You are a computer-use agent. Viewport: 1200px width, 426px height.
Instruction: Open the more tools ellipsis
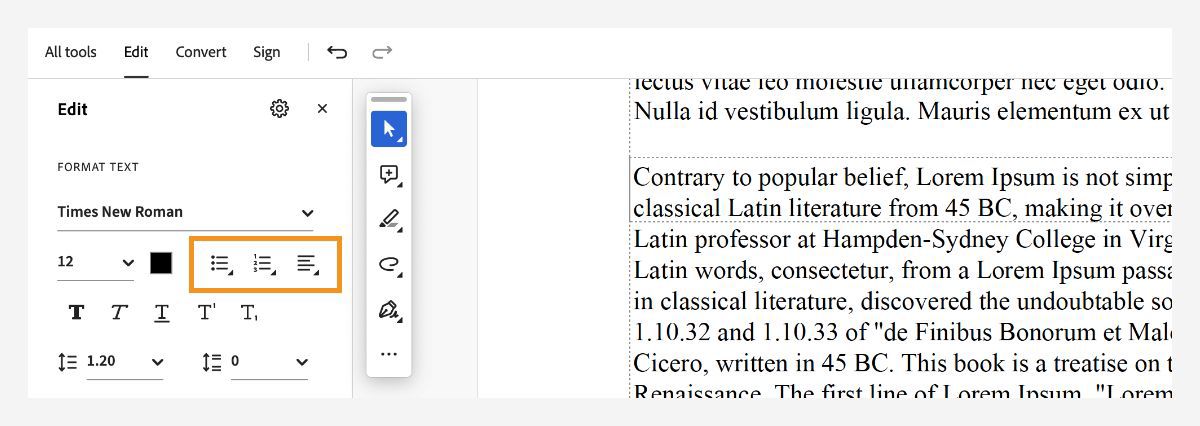(x=389, y=353)
